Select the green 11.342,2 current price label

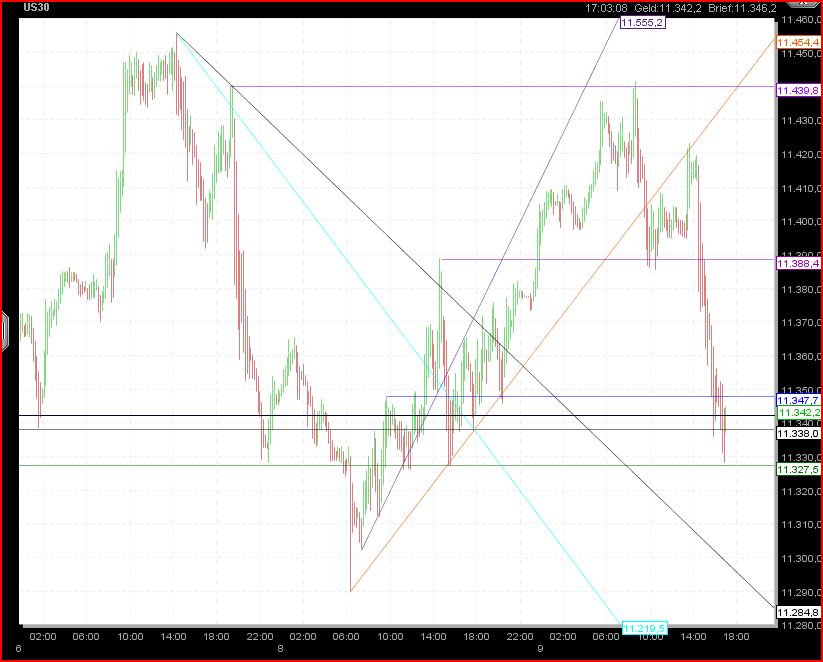point(798,413)
